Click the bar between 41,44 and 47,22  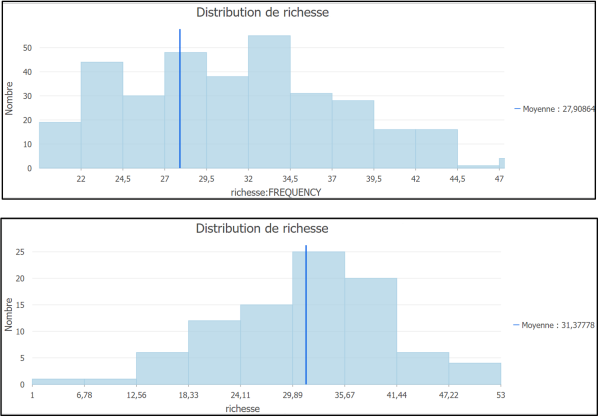coord(423,368)
